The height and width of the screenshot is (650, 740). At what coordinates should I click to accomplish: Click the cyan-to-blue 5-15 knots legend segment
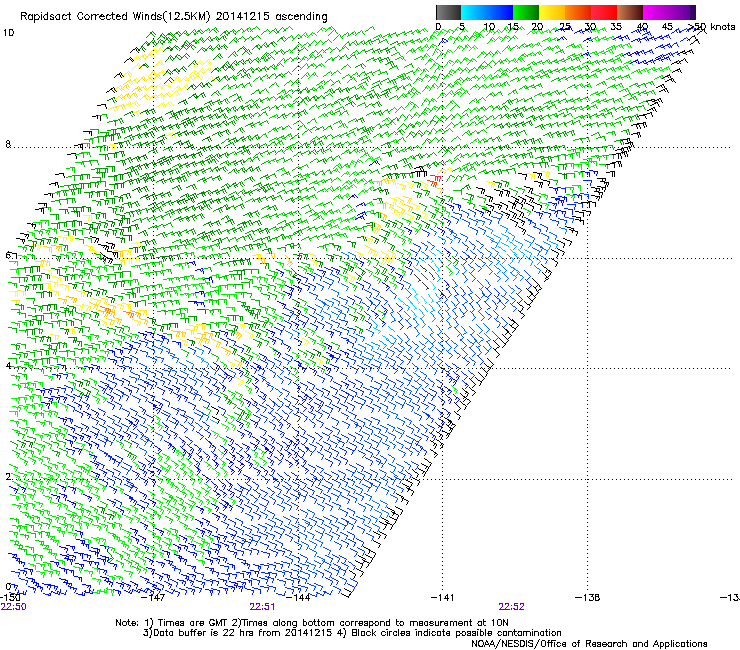[x=487, y=12]
